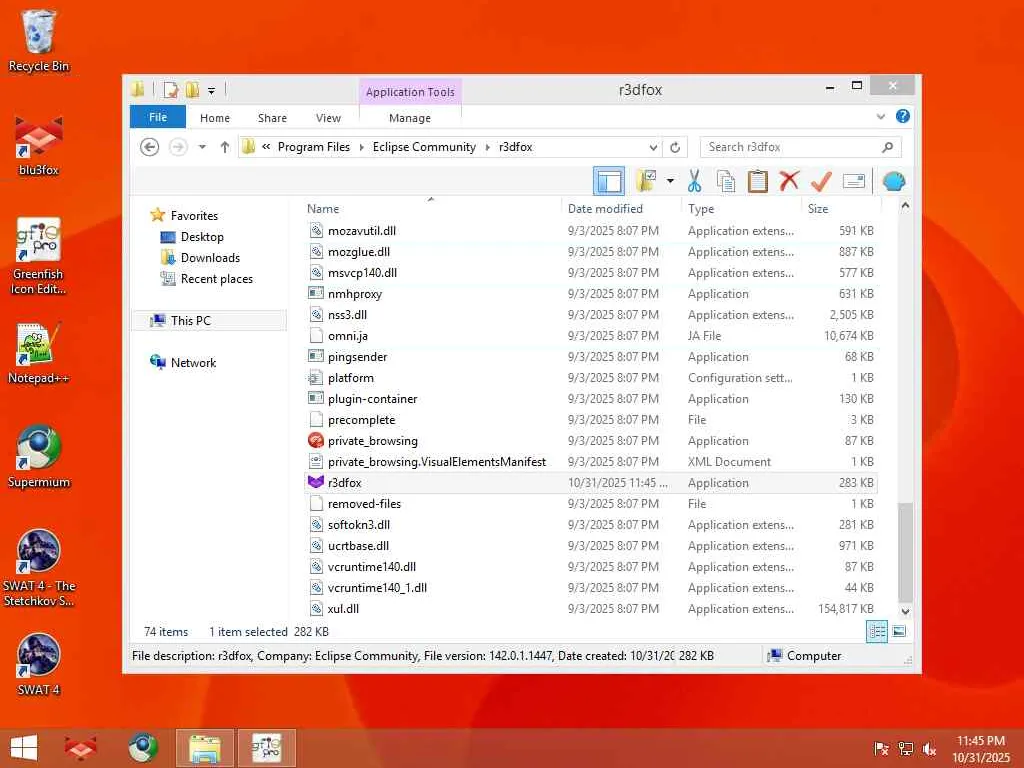Click the Paste clipboard toolbar icon

[758, 181]
